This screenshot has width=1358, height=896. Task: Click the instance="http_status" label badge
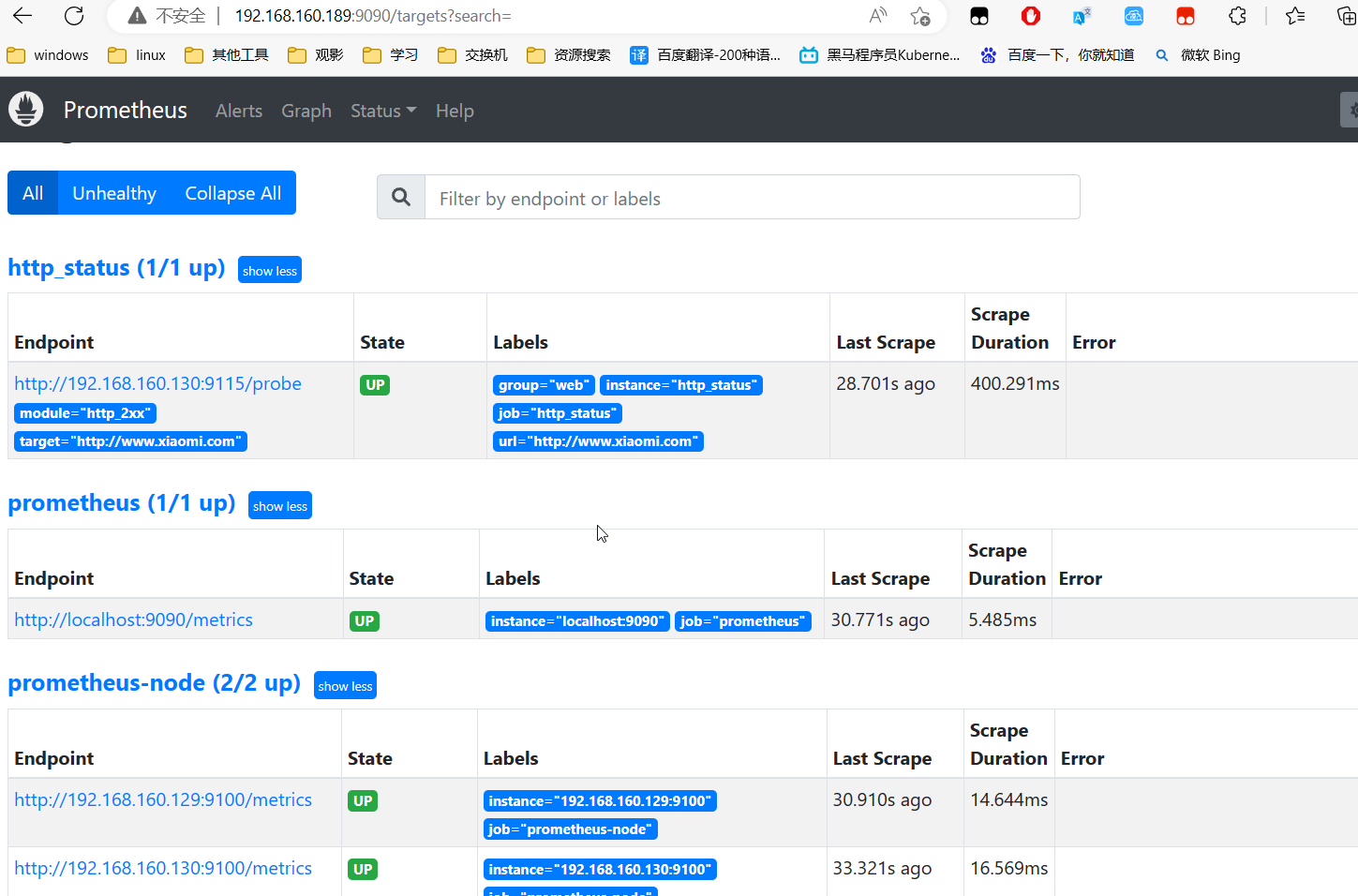[x=681, y=385]
